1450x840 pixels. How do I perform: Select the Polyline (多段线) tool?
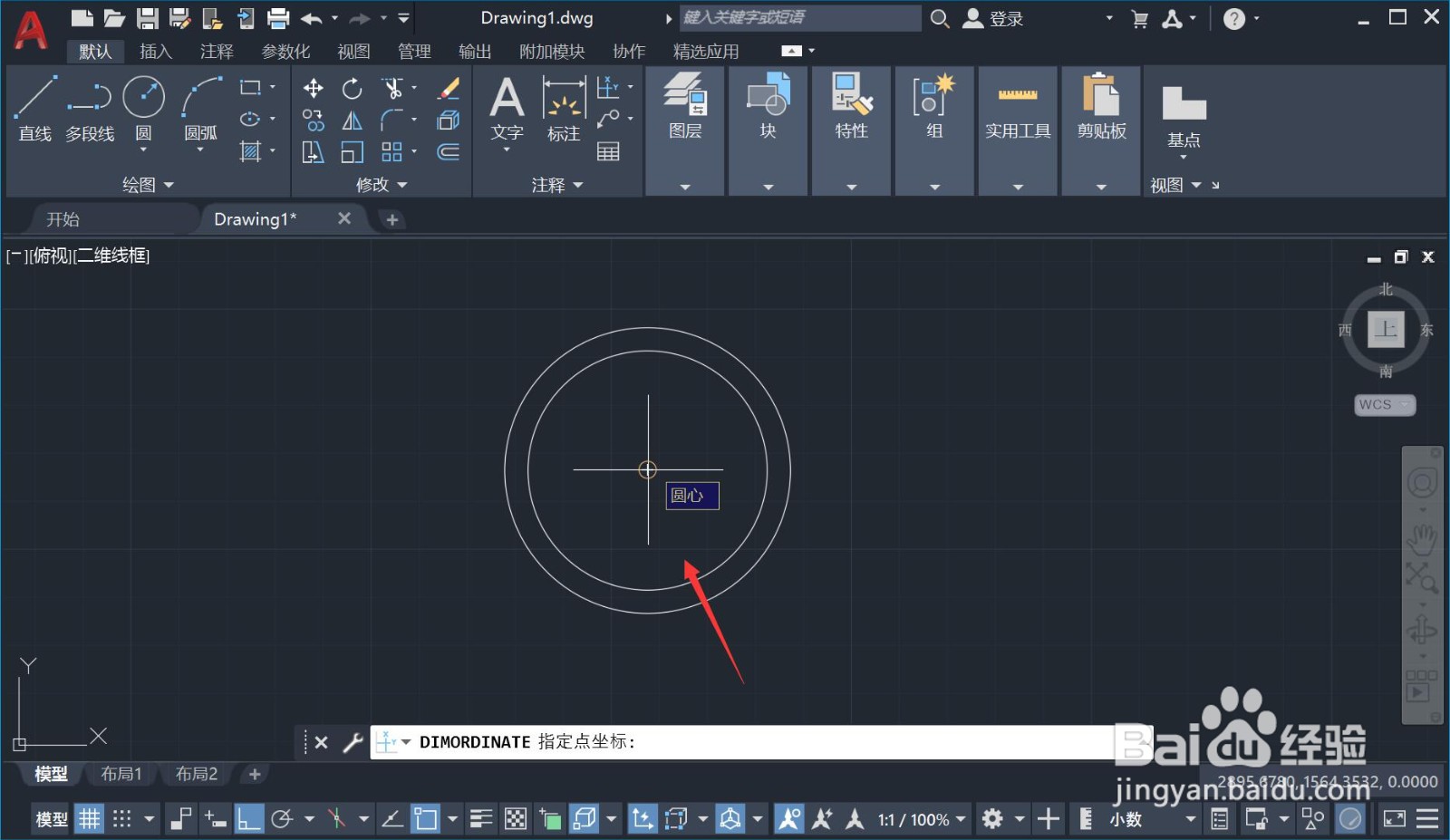(90, 109)
